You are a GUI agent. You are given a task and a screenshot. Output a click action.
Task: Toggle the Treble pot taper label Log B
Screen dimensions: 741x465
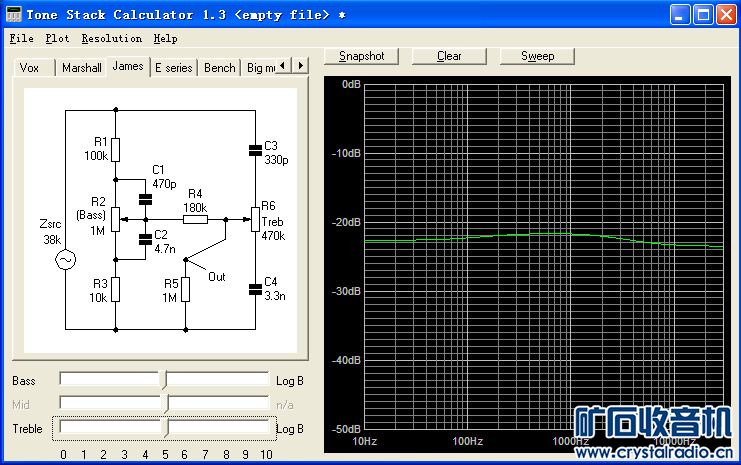coord(289,429)
